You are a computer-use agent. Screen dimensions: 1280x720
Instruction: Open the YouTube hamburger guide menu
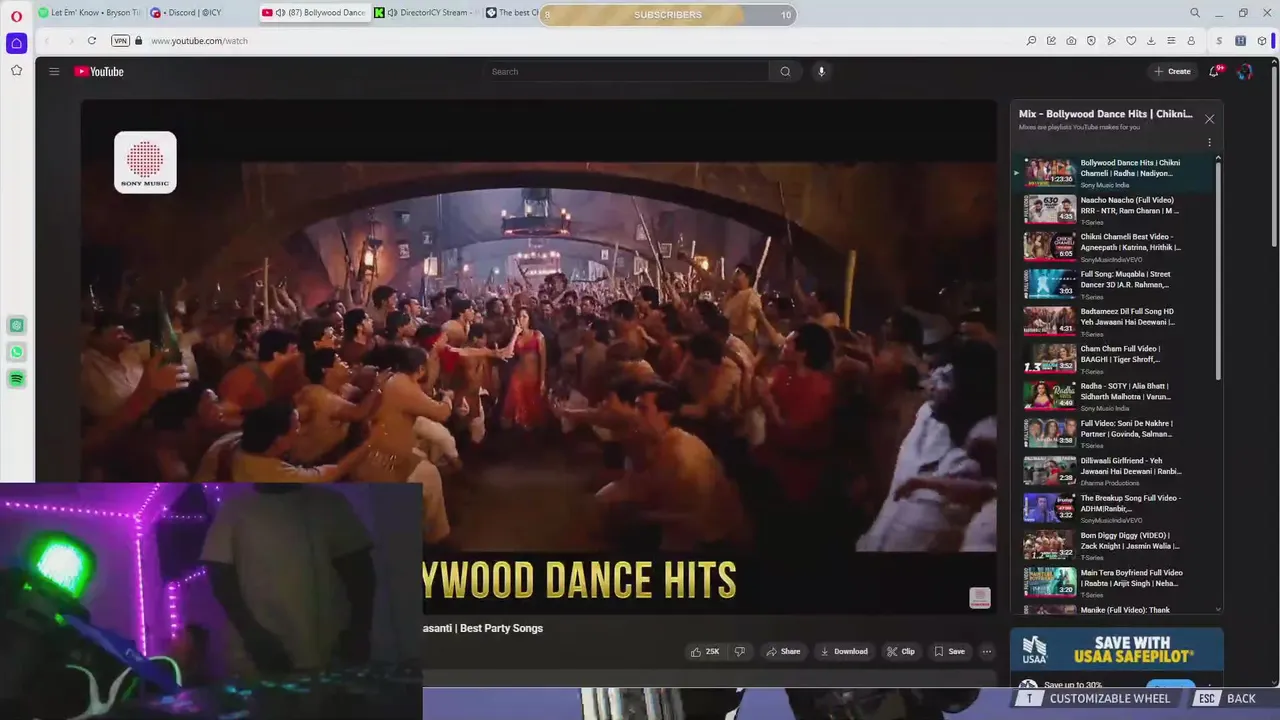54,71
